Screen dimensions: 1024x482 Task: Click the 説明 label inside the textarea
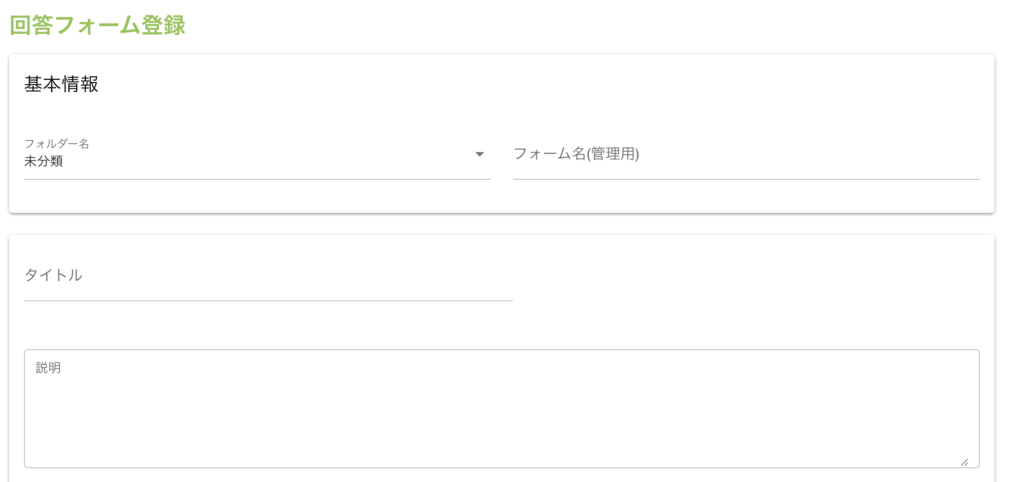point(48,368)
